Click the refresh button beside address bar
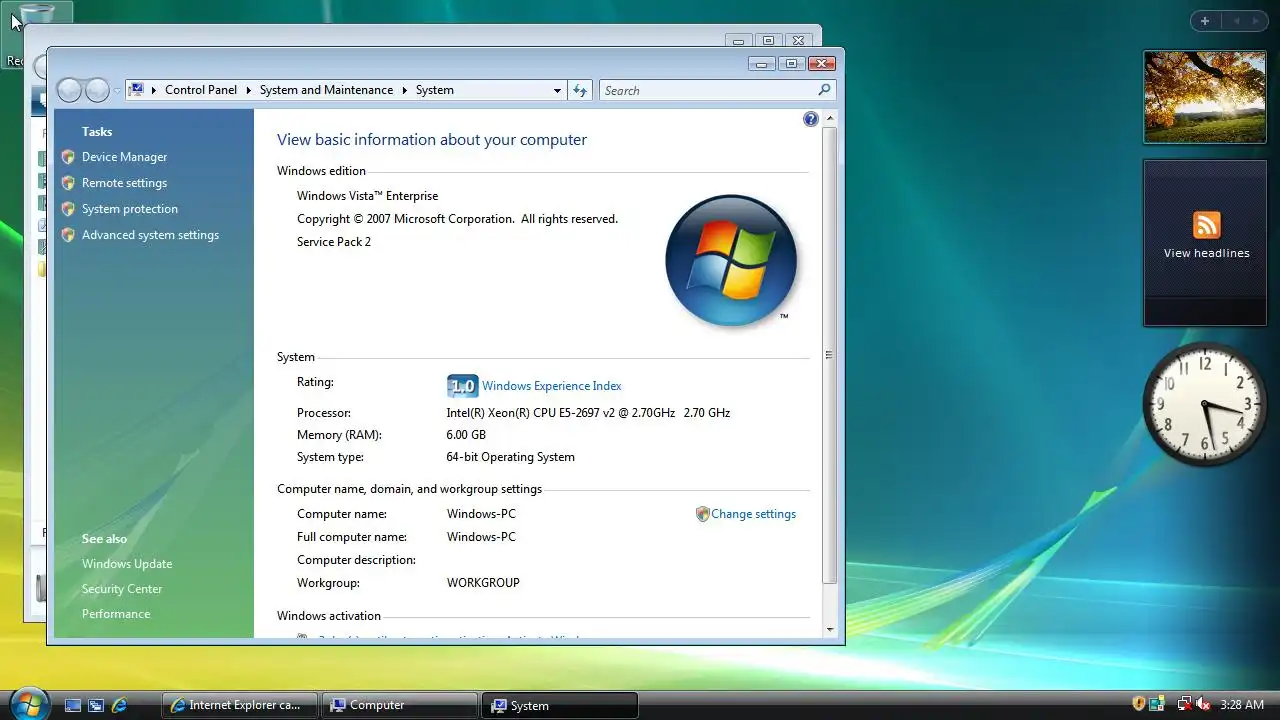Viewport: 1280px width, 720px height. 580,90
